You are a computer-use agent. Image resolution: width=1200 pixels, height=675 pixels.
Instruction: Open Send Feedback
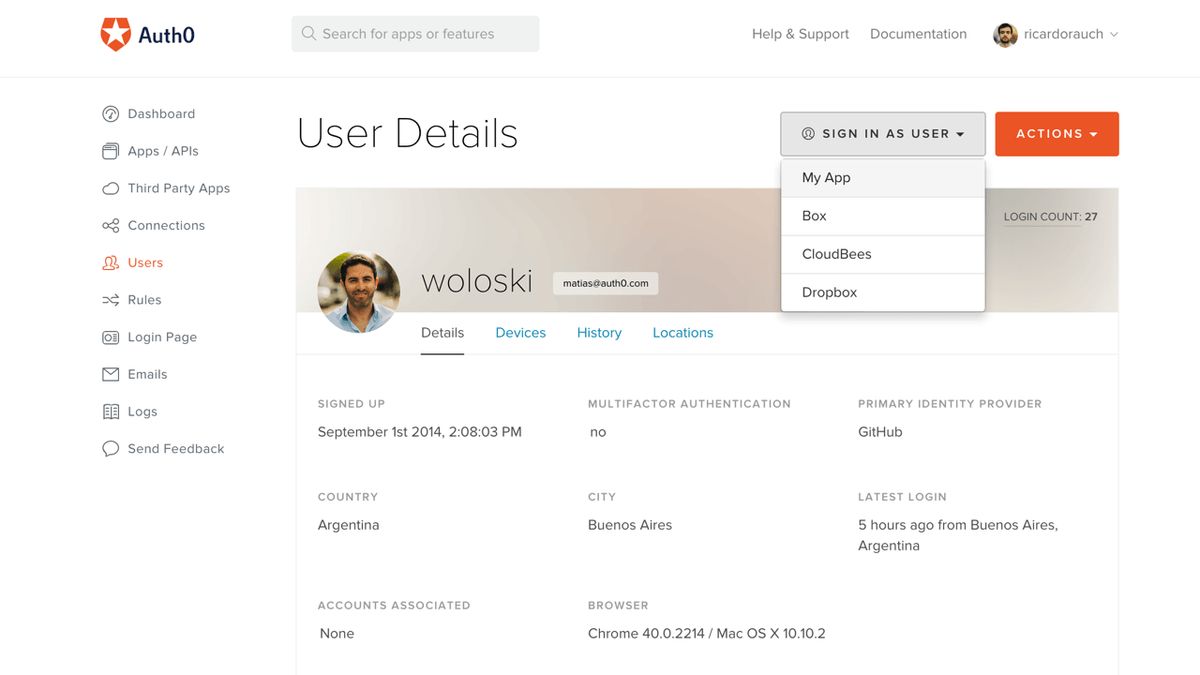click(x=176, y=448)
